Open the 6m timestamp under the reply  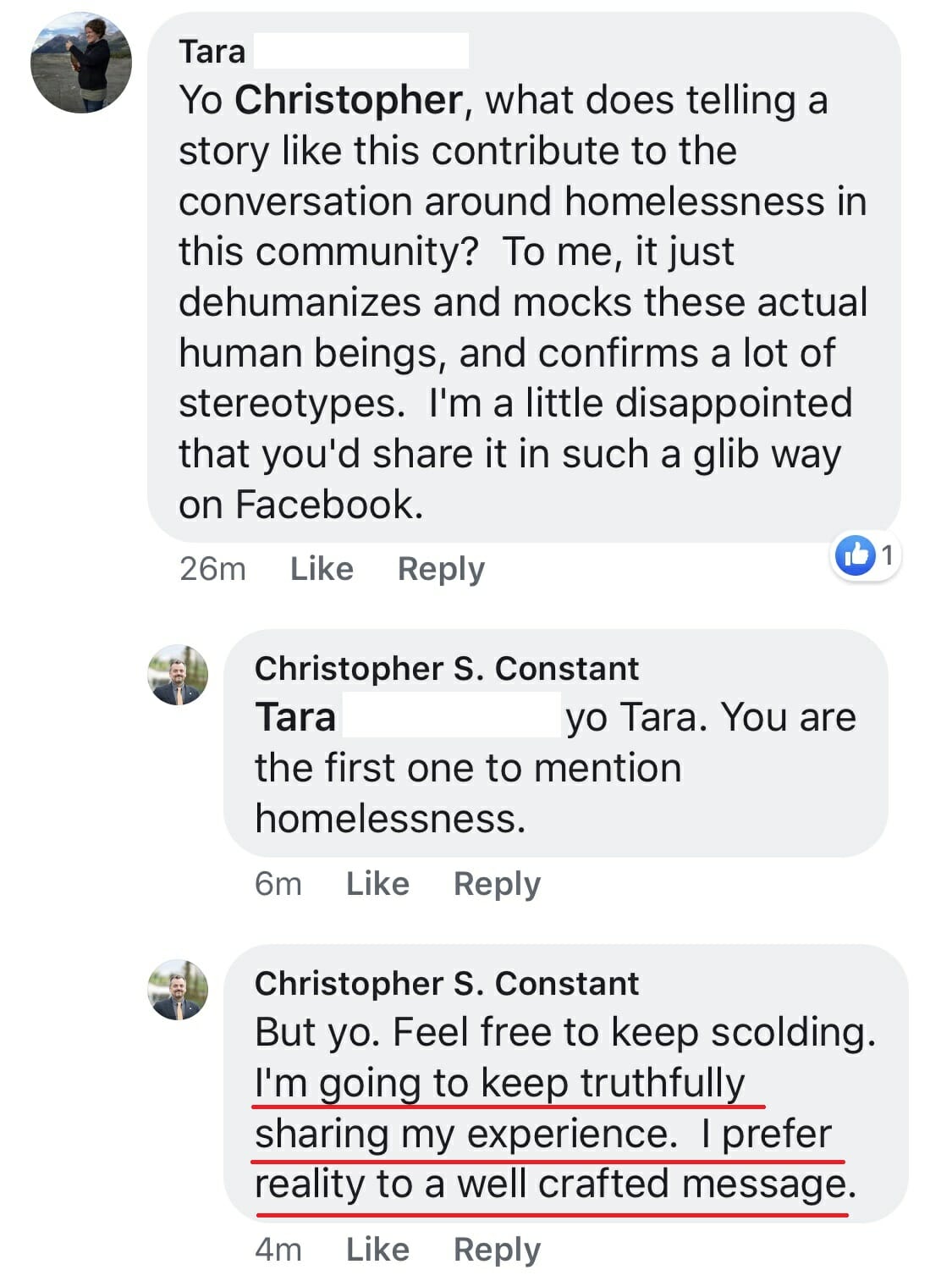278,883
